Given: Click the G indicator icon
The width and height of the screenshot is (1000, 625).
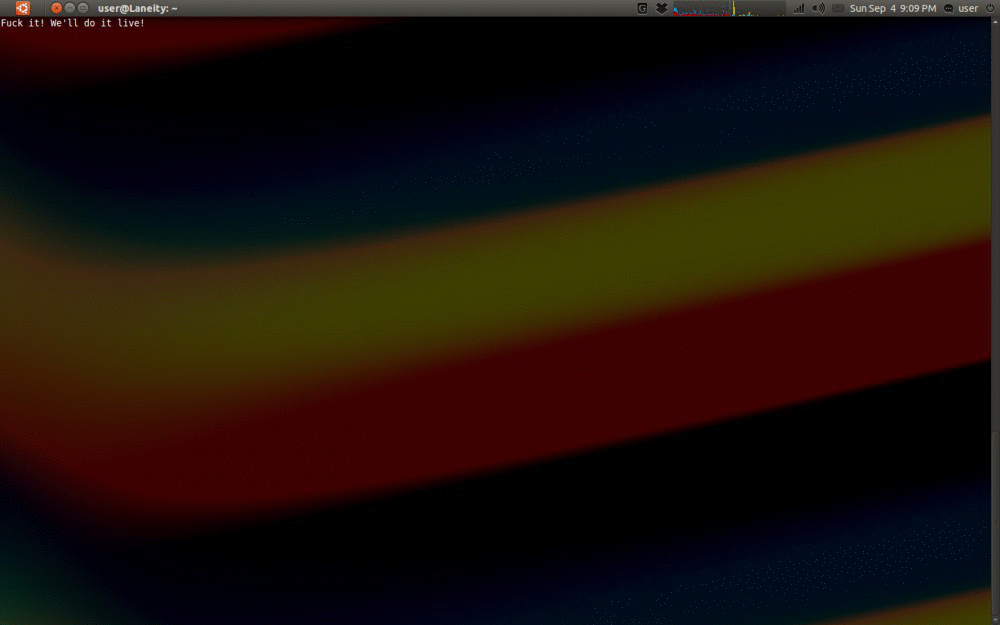Looking at the screenshot, I should [x=642, y=8].
